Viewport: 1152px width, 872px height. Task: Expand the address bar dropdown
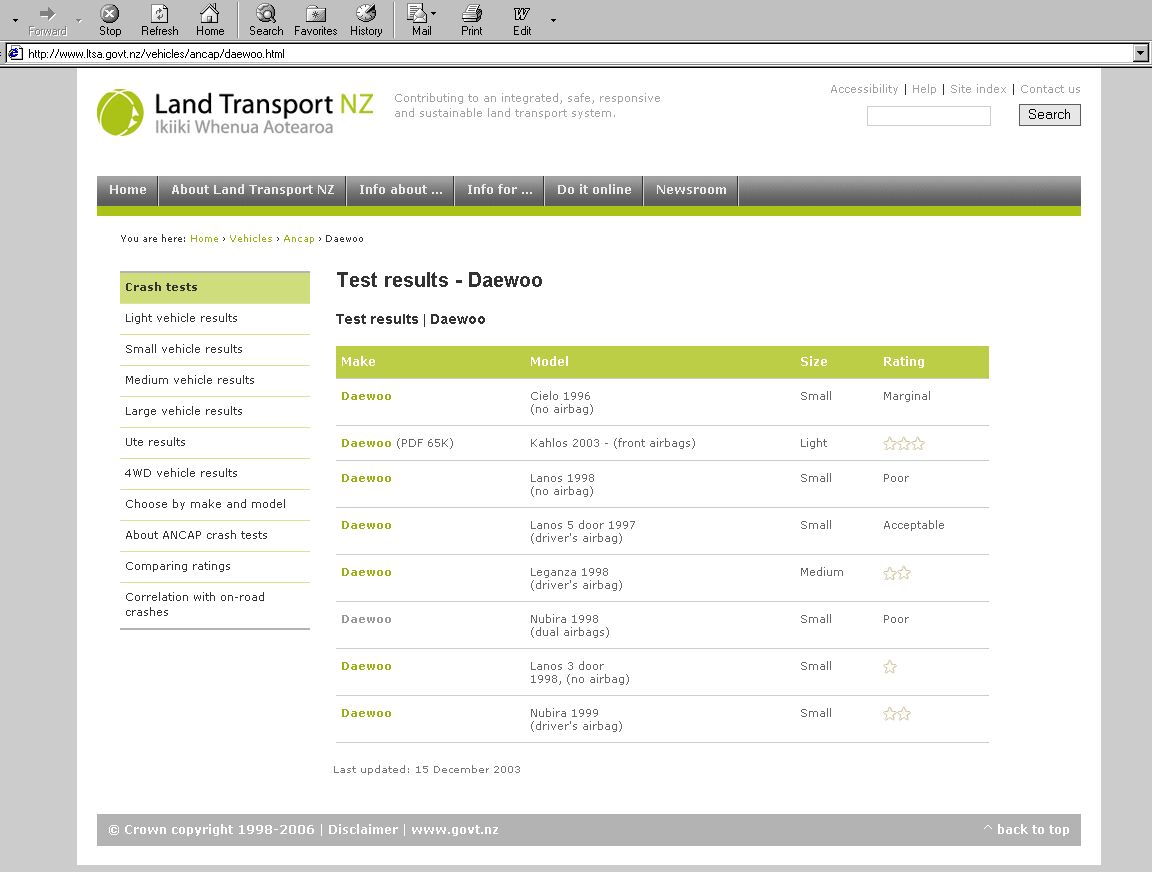point(1140,53)
